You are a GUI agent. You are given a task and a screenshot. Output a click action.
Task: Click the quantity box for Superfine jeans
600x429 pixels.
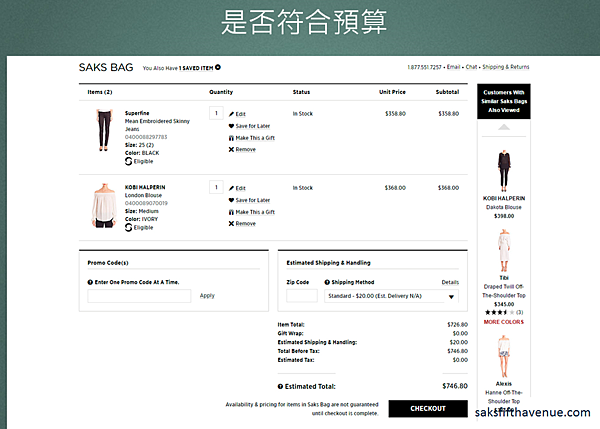(x=216, y=113)
